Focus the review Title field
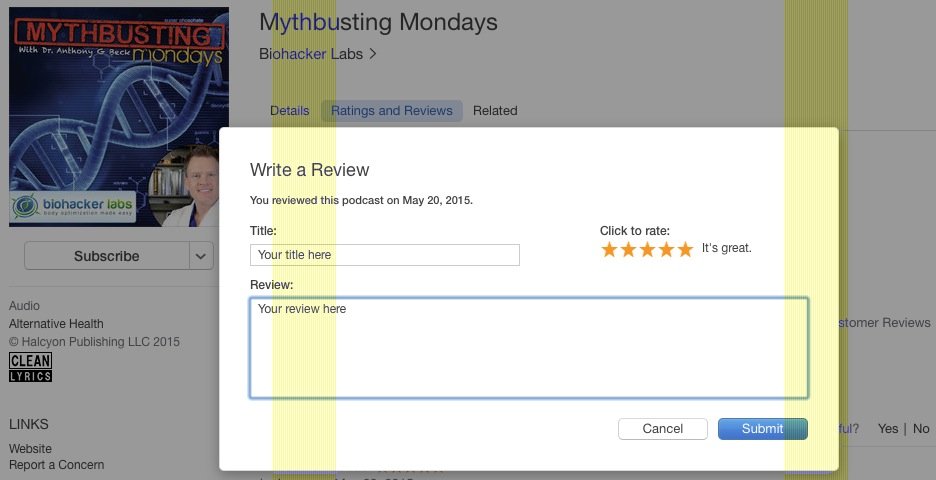Screen dimensions: 936x480 point(385,255)
